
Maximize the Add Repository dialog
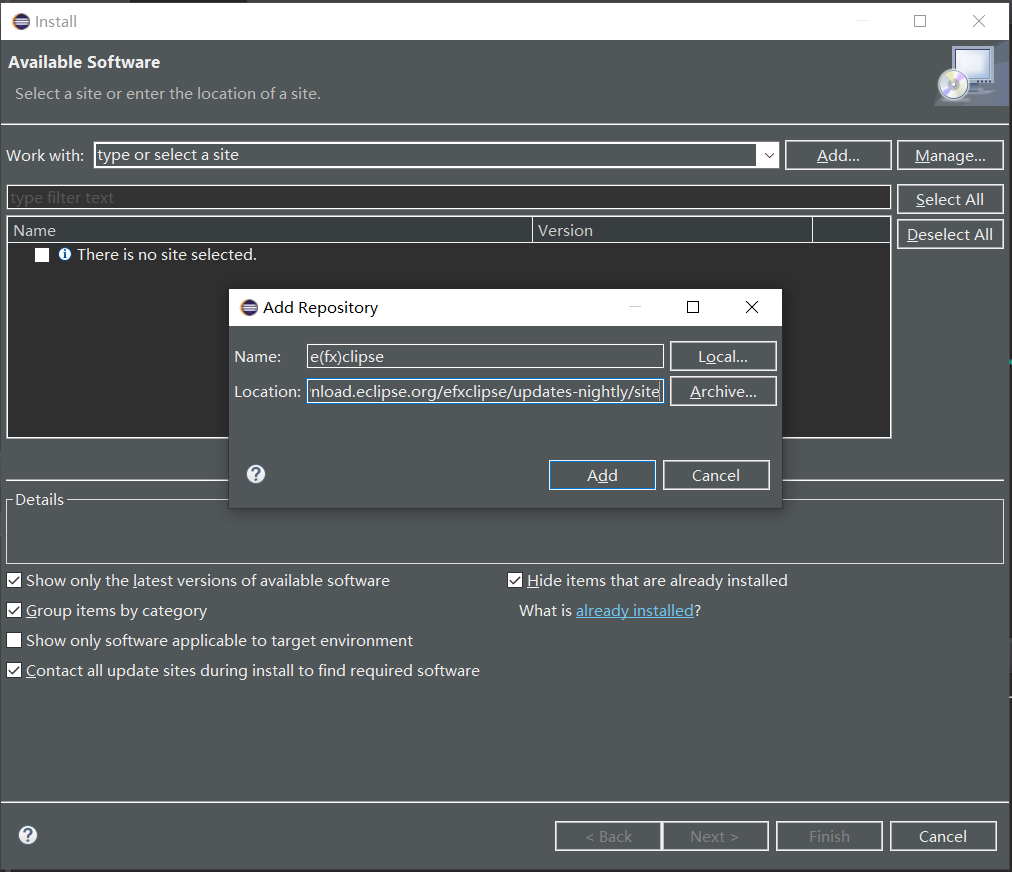click(693, 307)
